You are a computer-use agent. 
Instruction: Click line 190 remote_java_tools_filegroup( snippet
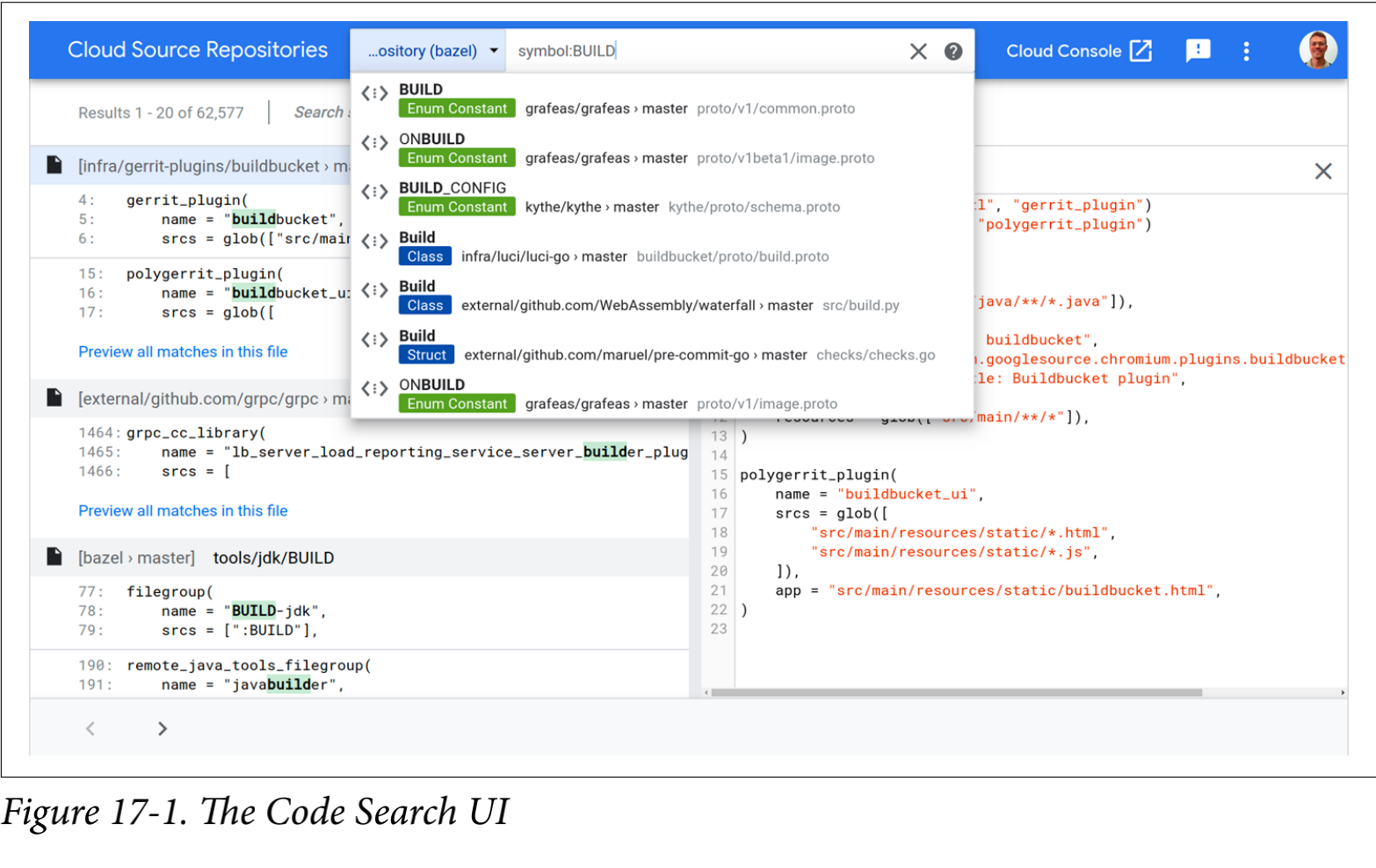tap(248, 666)
